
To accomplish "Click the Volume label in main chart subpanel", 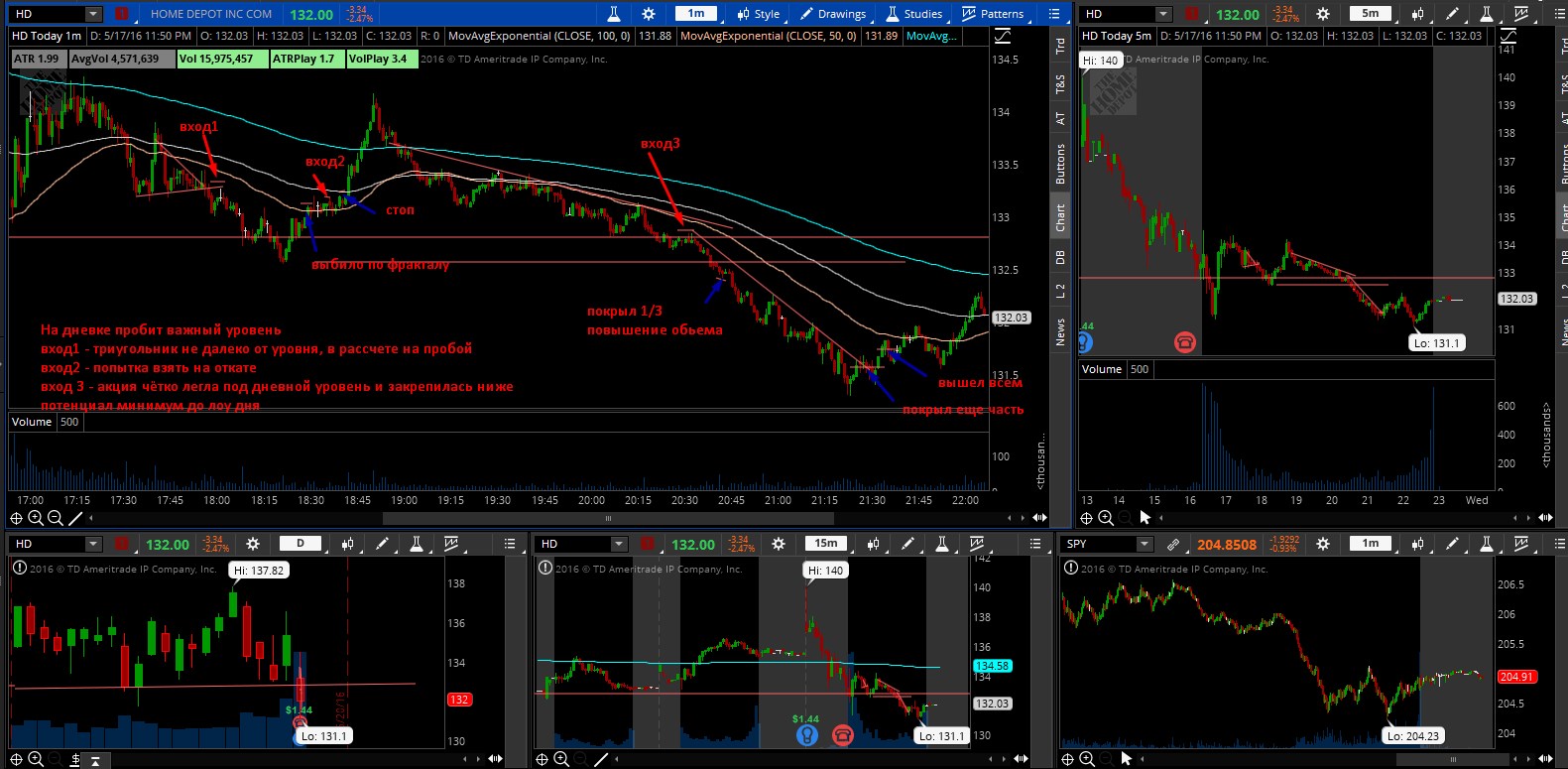I will tap(32, 422).
